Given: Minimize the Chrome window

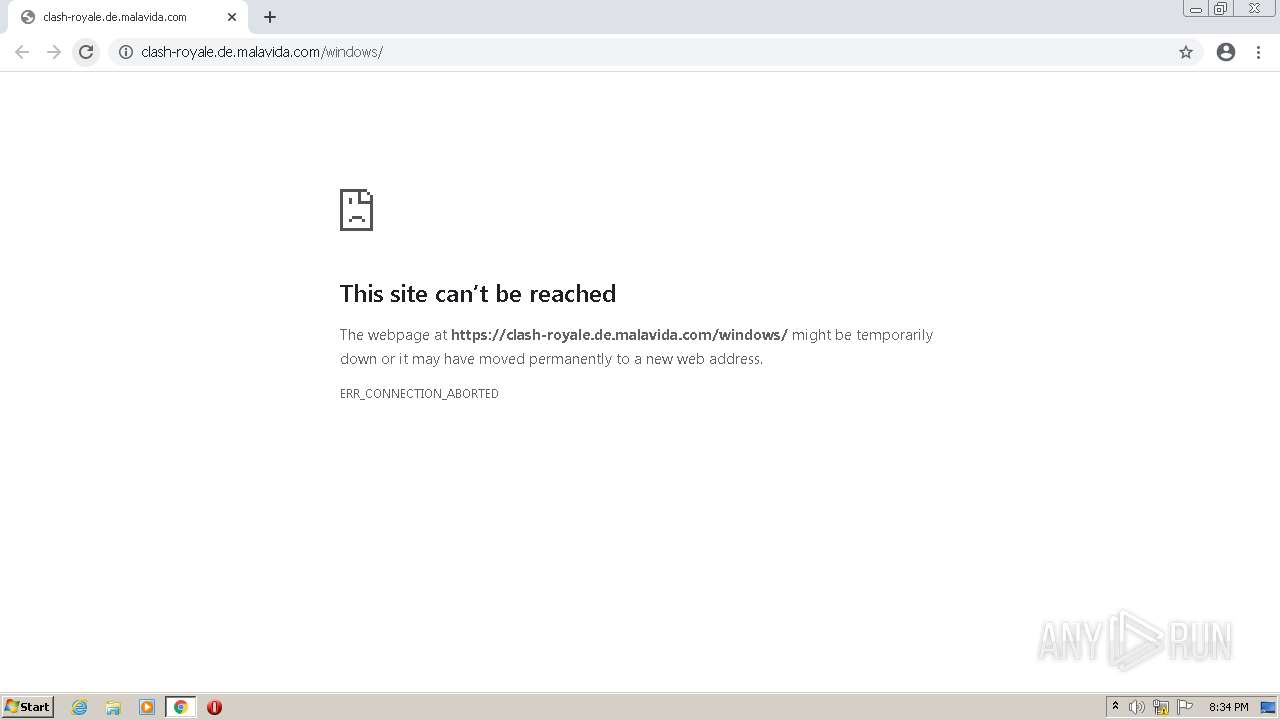Looking at the screenshot, I should coord(1196,9).
